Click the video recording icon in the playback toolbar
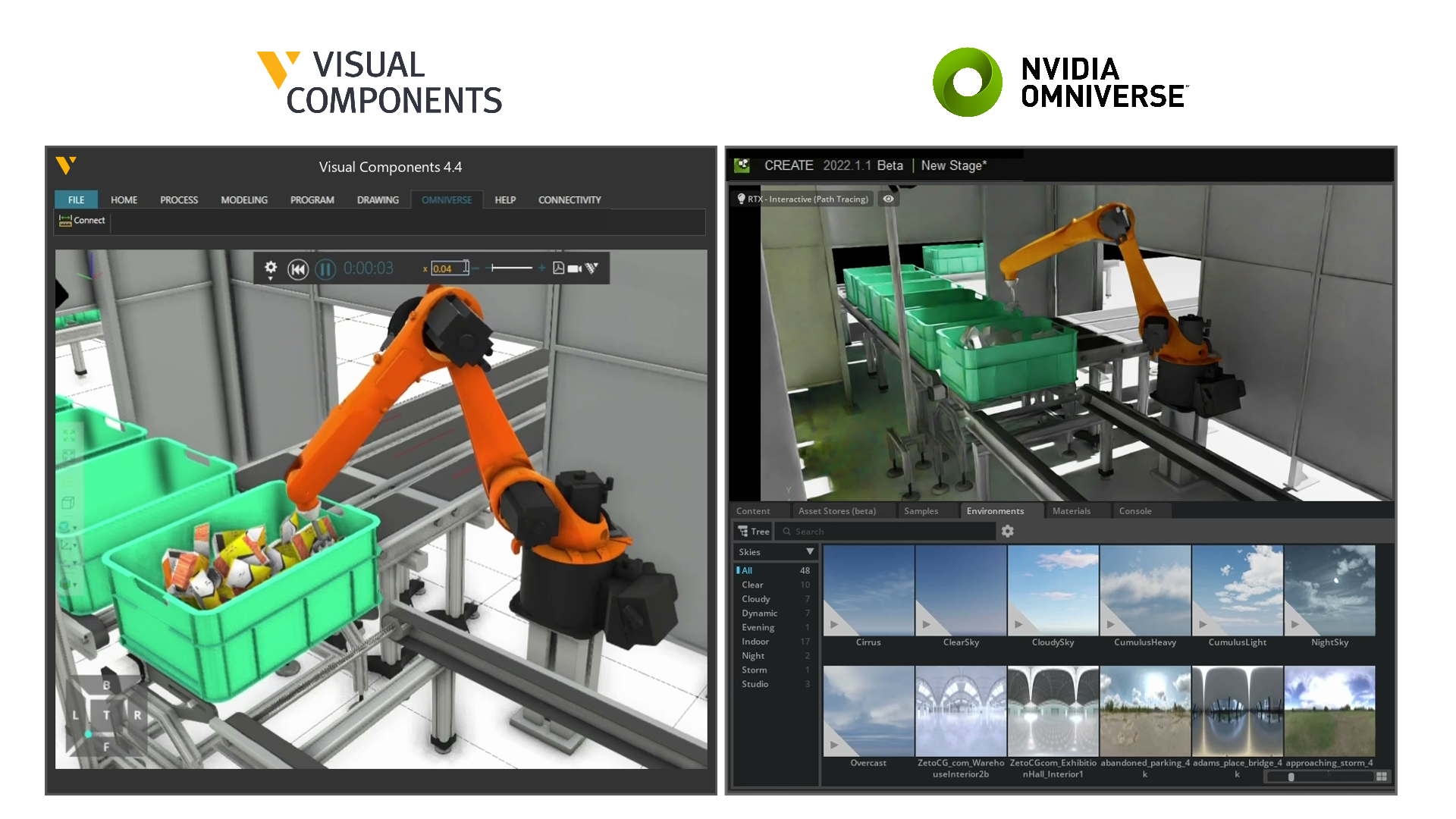 coord(574,268)
